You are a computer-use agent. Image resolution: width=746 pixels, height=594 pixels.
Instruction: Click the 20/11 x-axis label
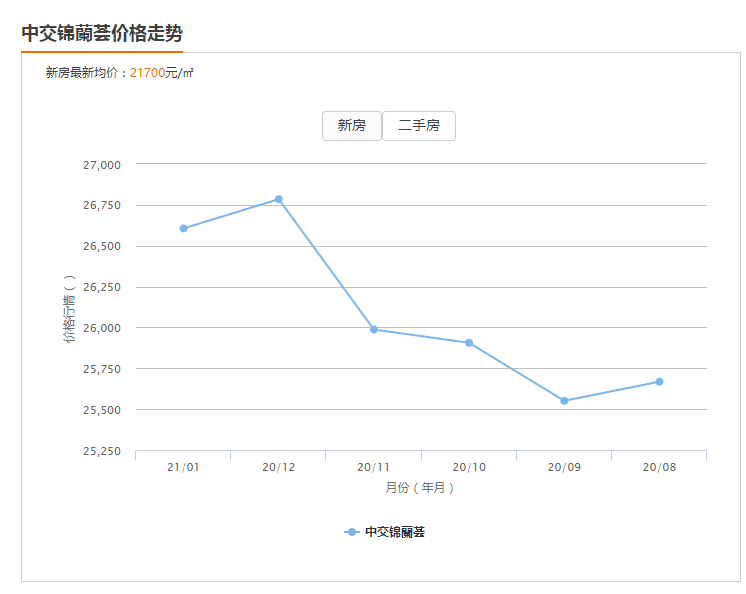[x=373, y=467]
